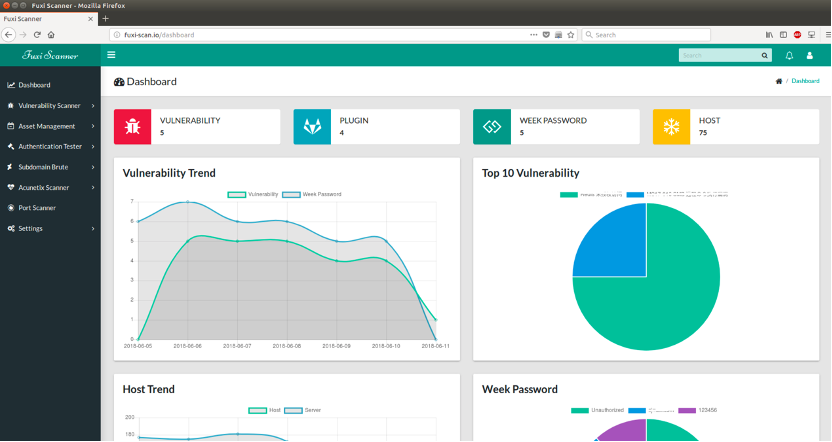The height and width of the screenshot is (442, 832).
Task: Open the notifications bell icon
Action: point(789,55)
